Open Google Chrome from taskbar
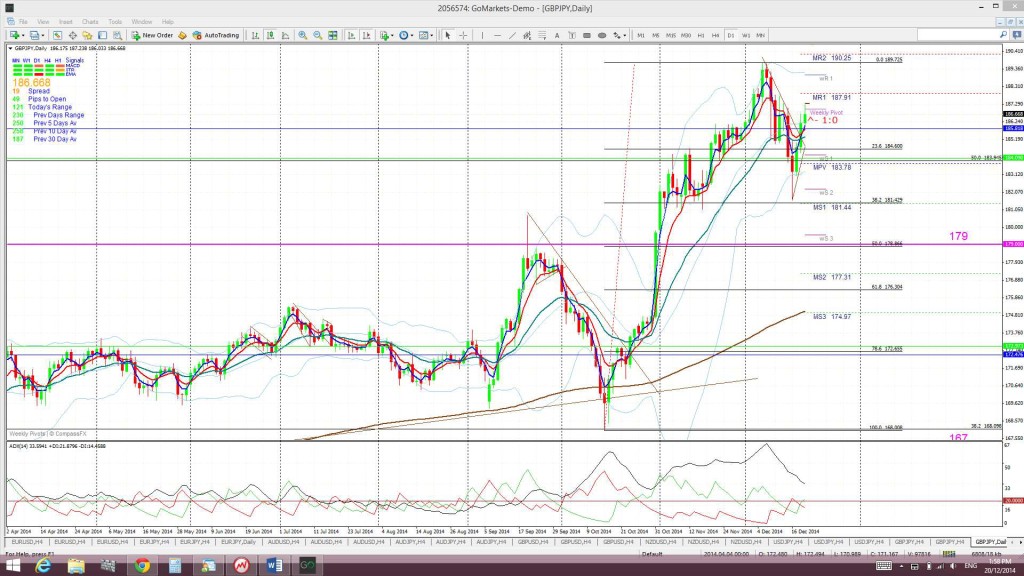Image resolution: width=1024 pixels, height=576 pixels. [142, 566]
